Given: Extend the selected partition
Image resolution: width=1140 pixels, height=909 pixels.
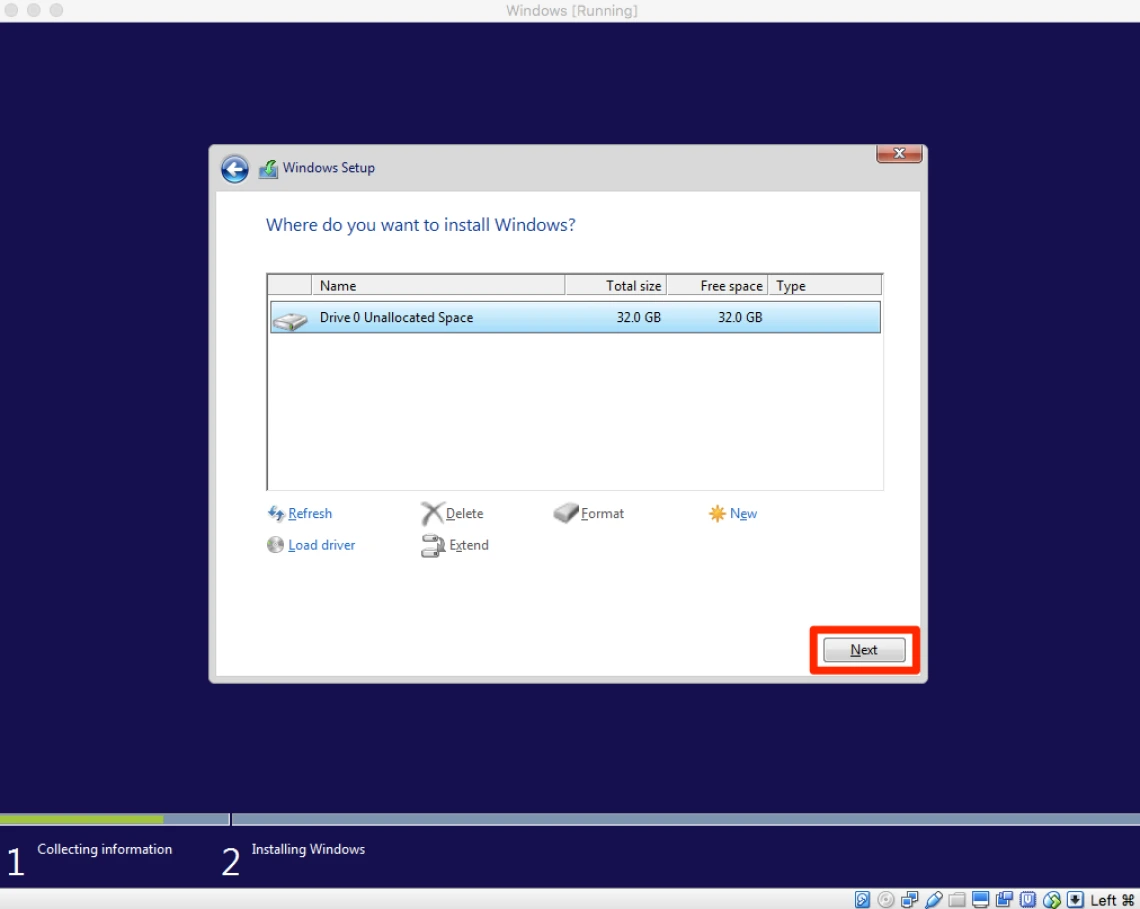Looking at the screenshot, I should (455, 545).
